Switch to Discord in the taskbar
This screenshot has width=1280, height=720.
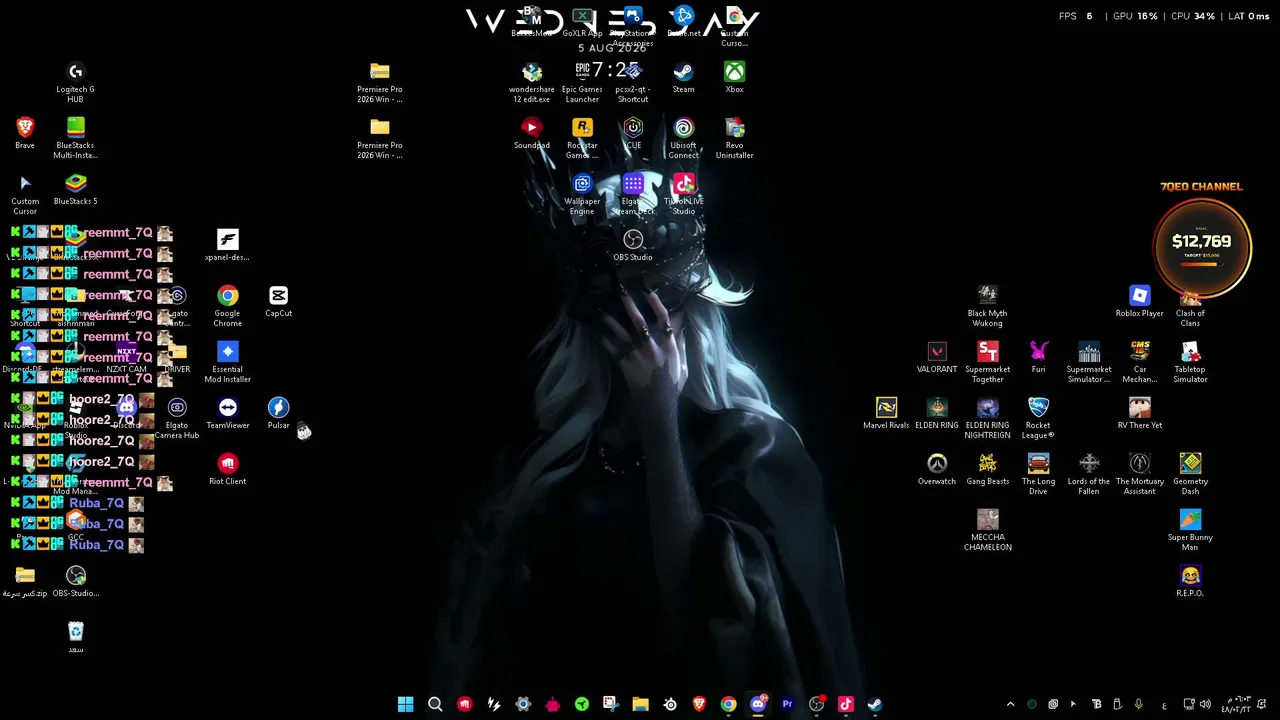(758, 704)
